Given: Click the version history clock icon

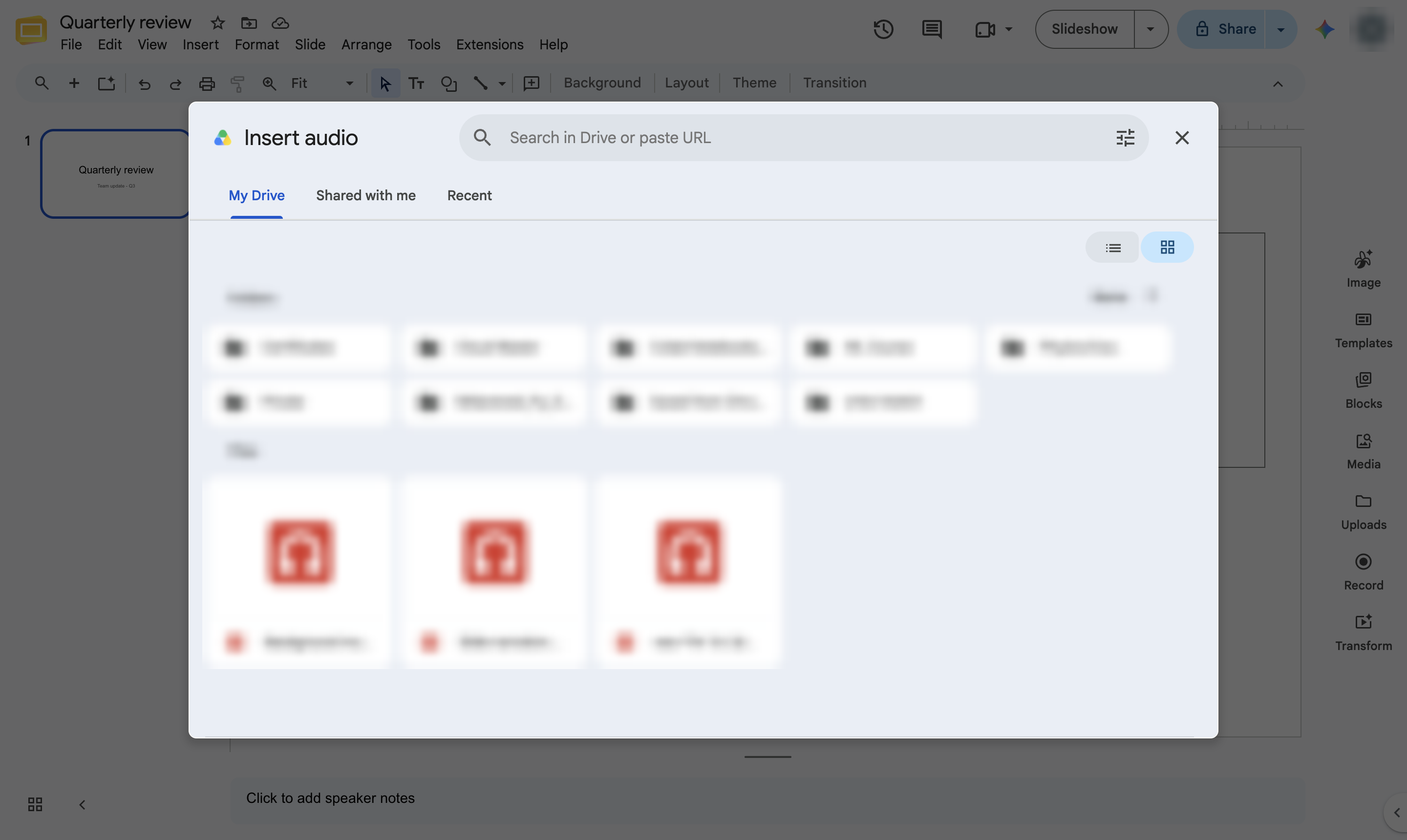Looking at the screenshot, I should [883, 29].
